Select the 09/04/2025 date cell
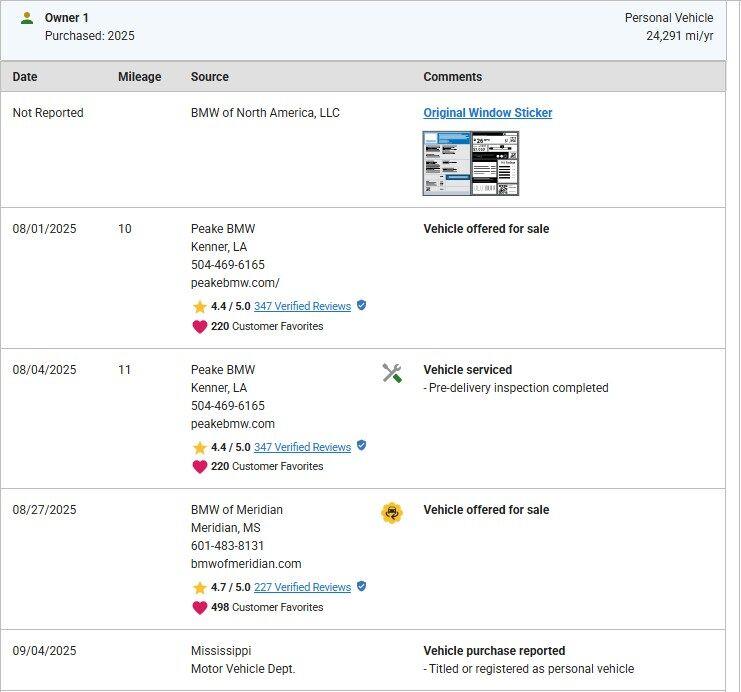 click(44, 650)
